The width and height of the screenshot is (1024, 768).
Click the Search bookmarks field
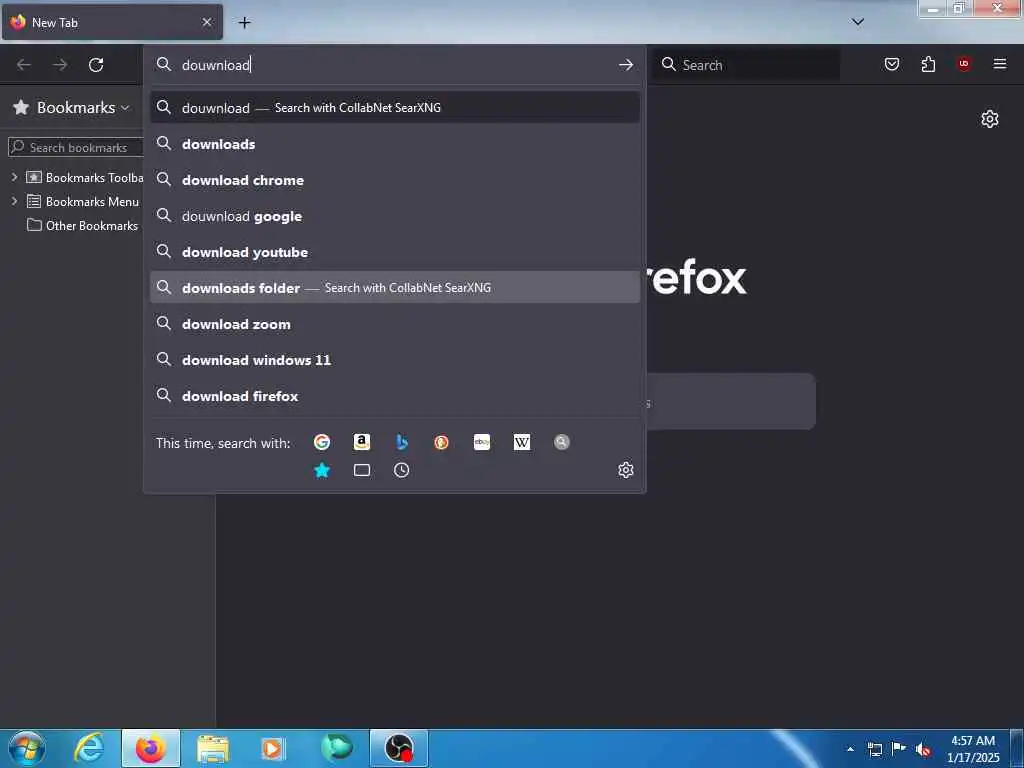(75, 147)
